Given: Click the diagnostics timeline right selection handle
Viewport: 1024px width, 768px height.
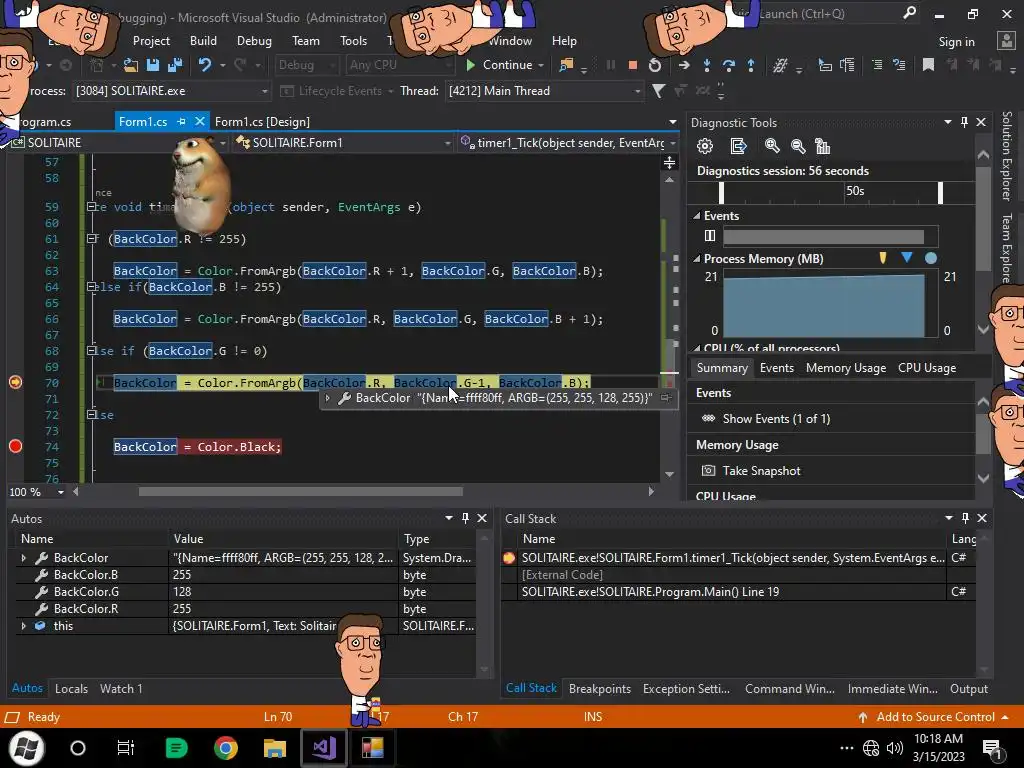Looking at the screenshot, I should pyautogui.click(x=940, y=193).
